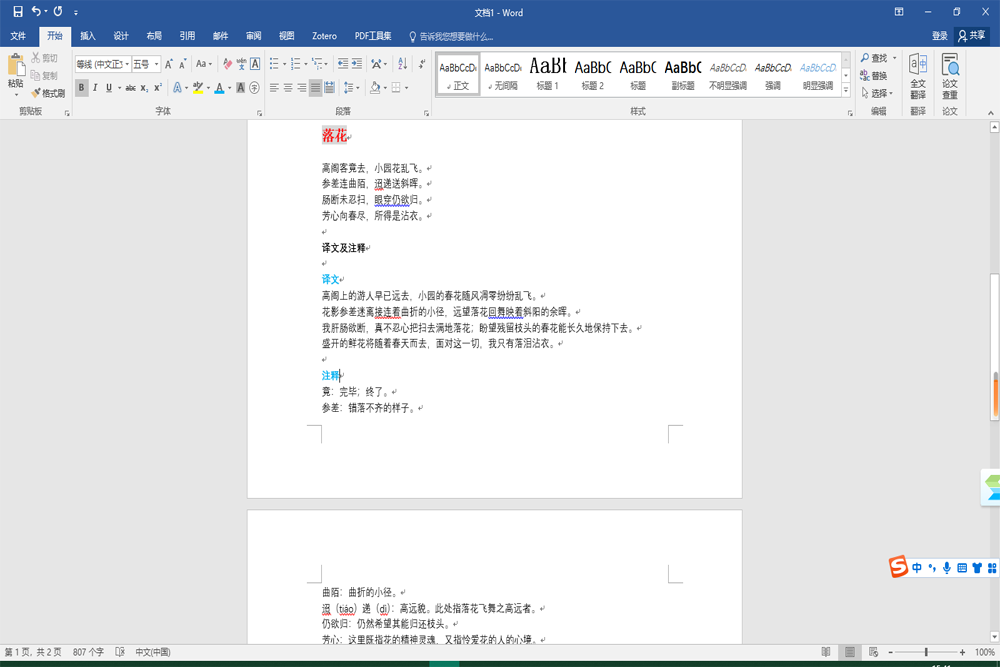1000x667 pixels.
Task: Enable right-align paragraph formatting
Action: click(x=302, y=86)
